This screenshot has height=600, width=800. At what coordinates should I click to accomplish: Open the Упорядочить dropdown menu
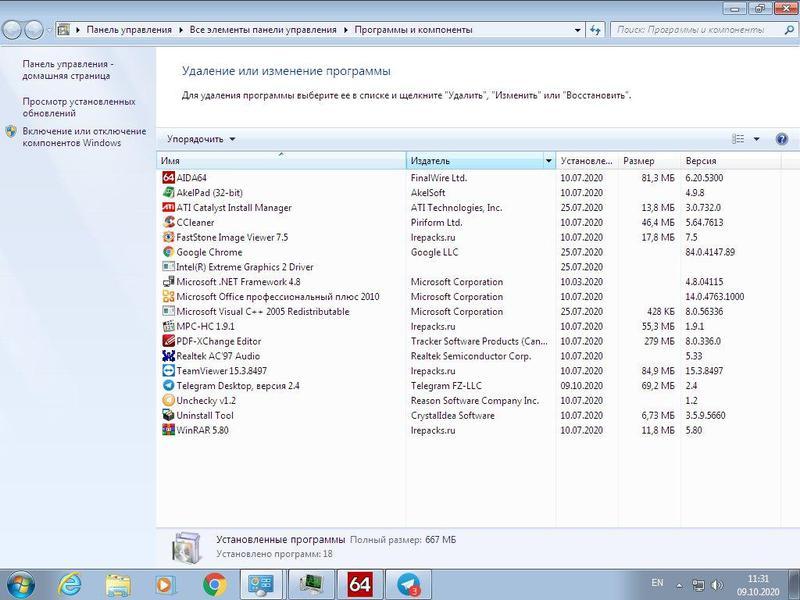coord(201,139)
